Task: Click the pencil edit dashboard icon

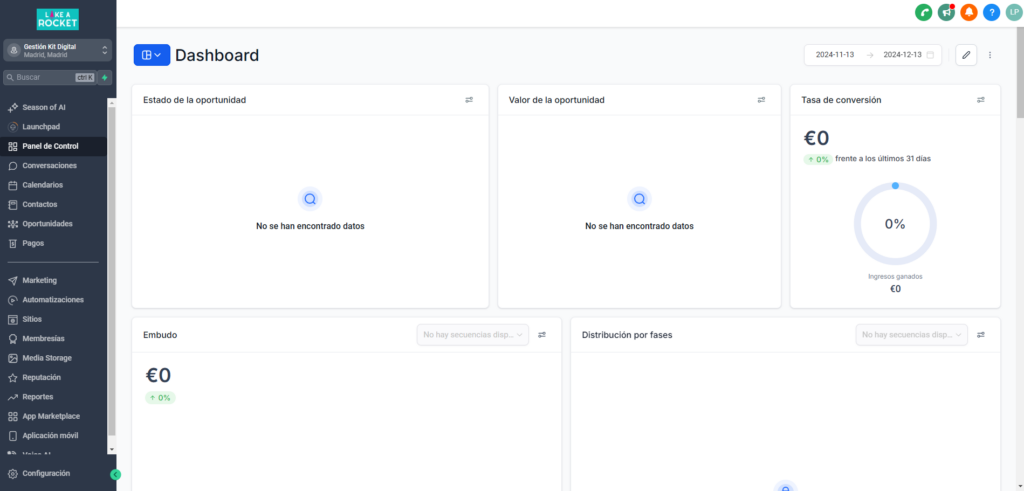Action: coord(966,55)
